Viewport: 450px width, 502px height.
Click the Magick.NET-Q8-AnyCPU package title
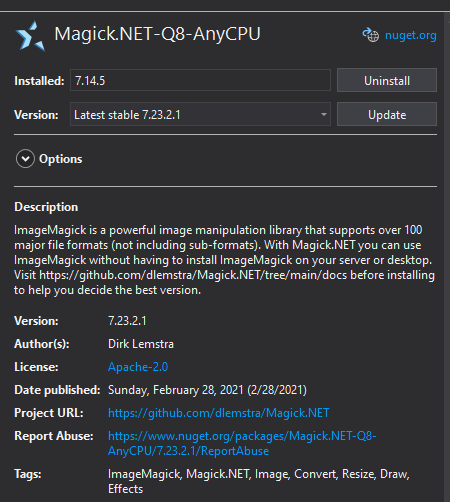point(157,34)
